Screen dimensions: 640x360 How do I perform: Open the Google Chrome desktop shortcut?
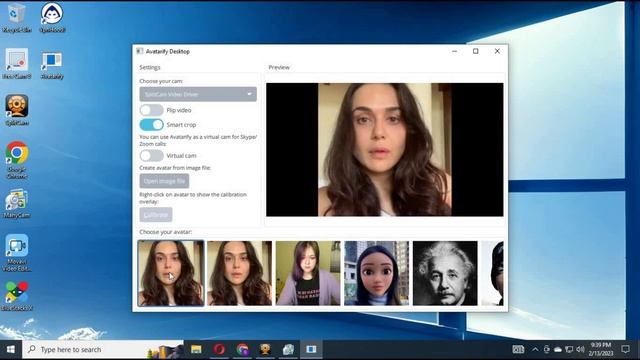click(x=17, y=160)
